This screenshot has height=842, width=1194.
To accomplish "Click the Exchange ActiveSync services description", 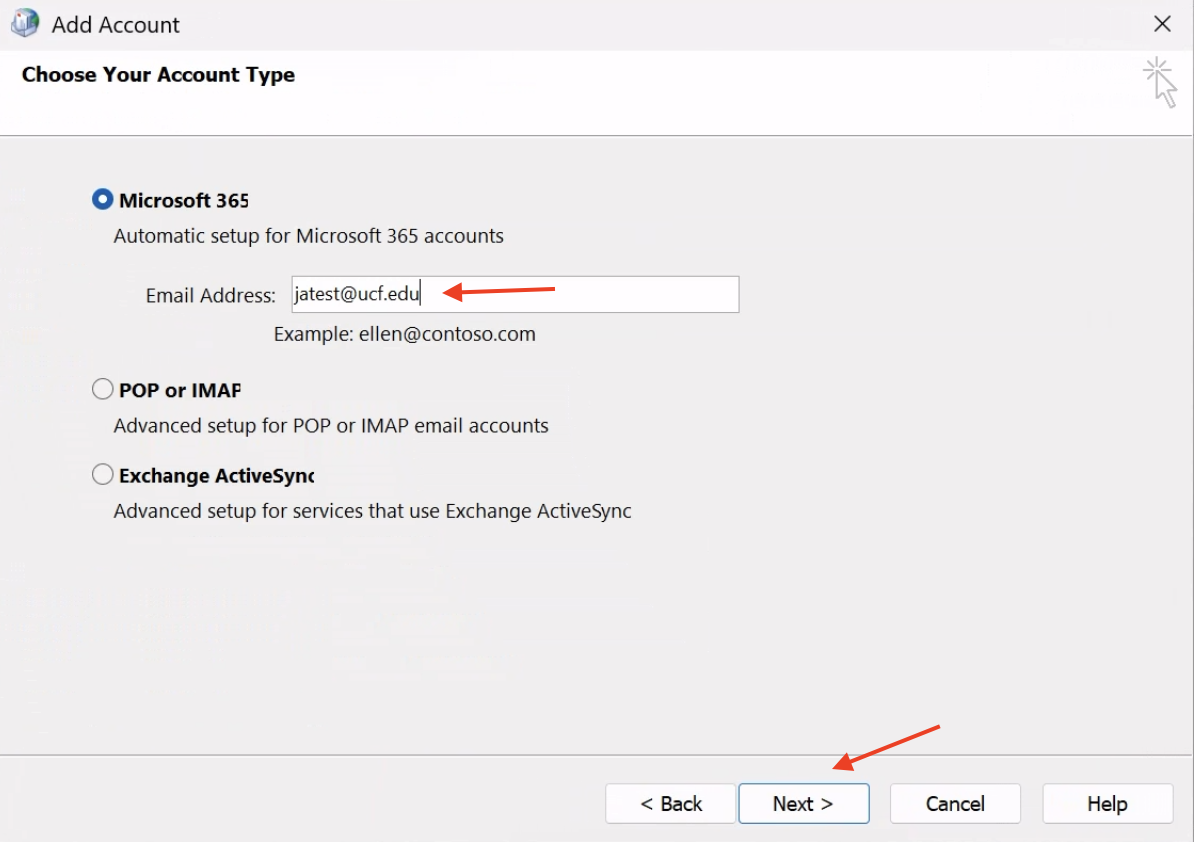I will (x=372, y=511).
